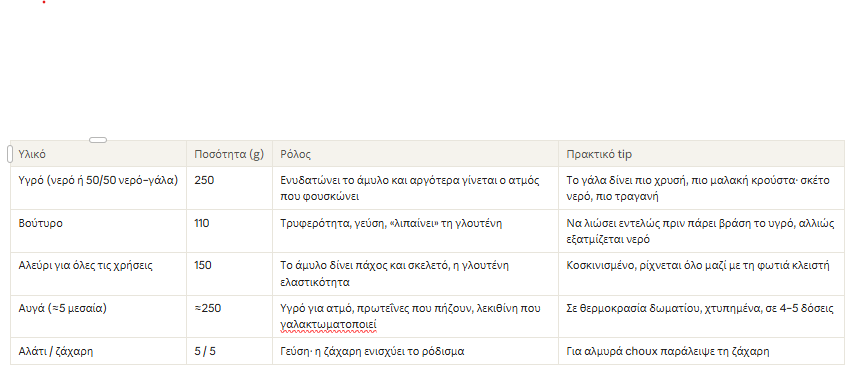The image size is (860, 374).
Task: Select the Πρακτικό tip header cell
Action: (x=701, y=154)
